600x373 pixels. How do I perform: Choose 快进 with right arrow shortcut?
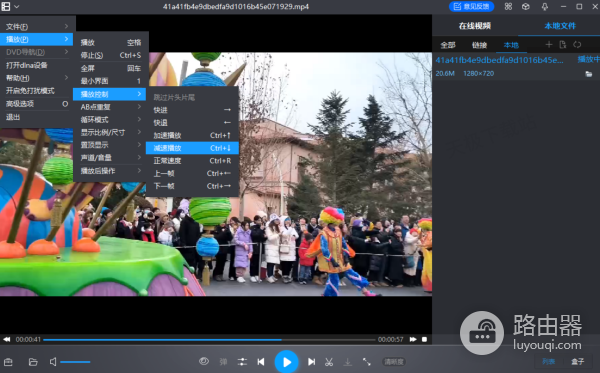point(192,110)
